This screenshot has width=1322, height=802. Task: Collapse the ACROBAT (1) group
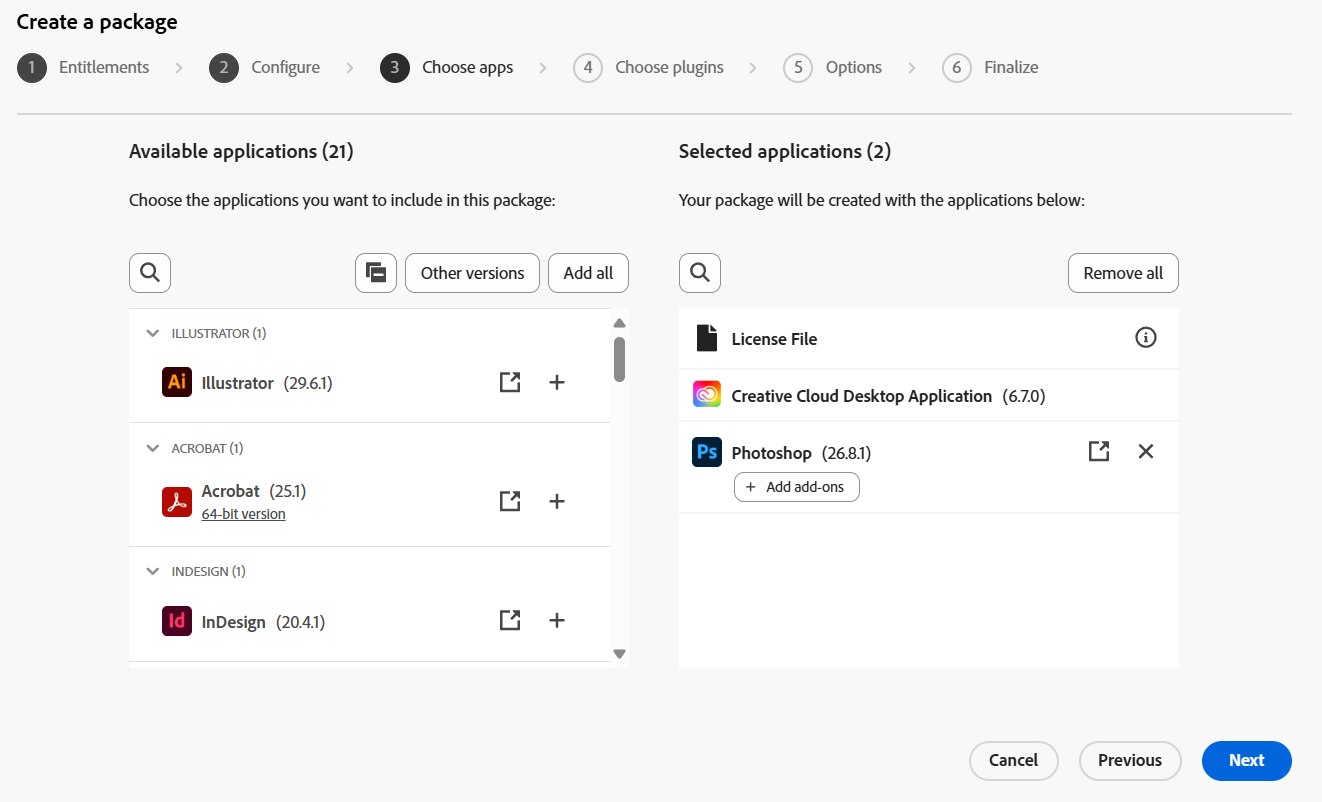[x=153, y=448]
